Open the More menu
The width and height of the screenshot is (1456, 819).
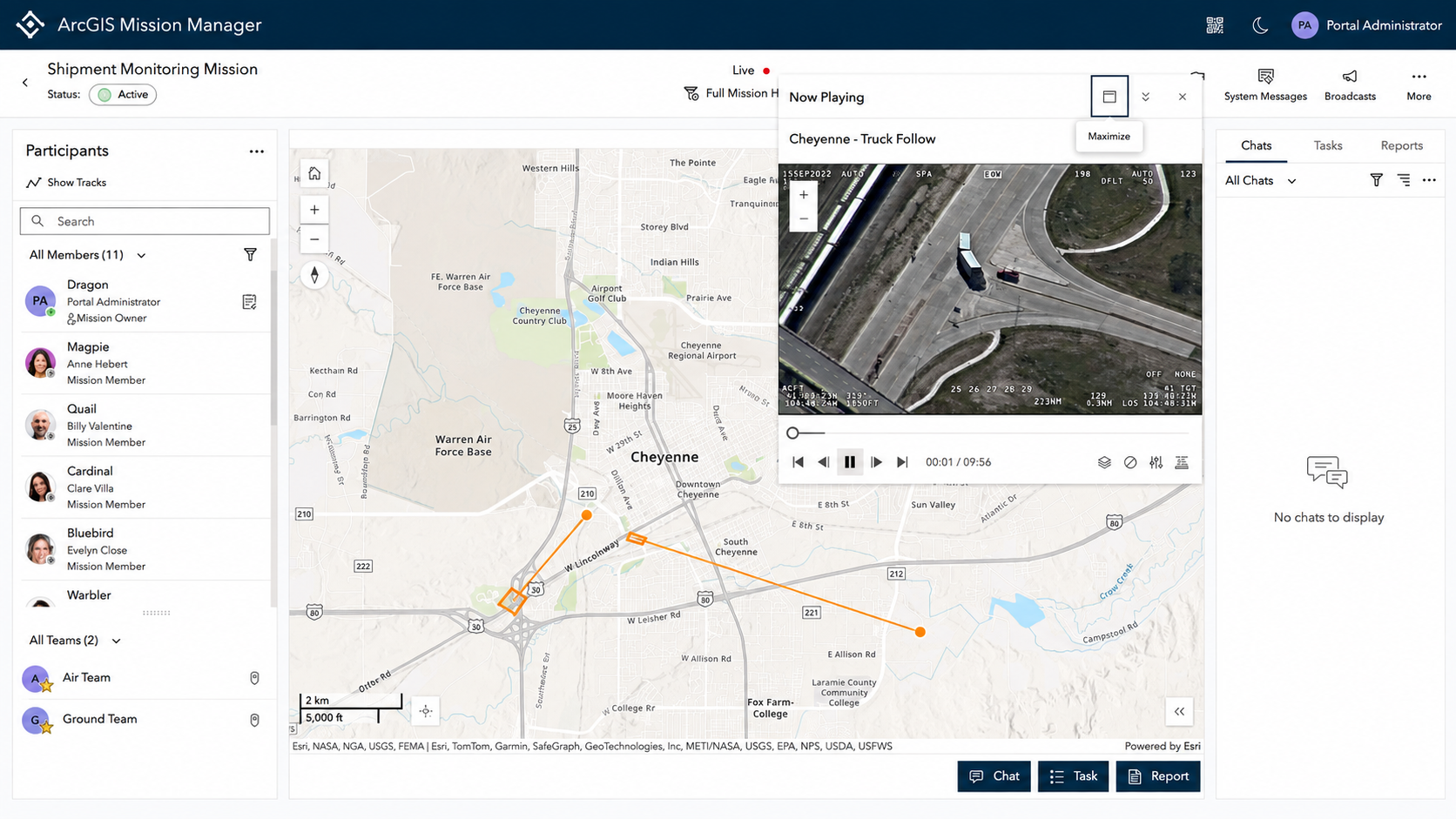click(x=1419, y=85)
